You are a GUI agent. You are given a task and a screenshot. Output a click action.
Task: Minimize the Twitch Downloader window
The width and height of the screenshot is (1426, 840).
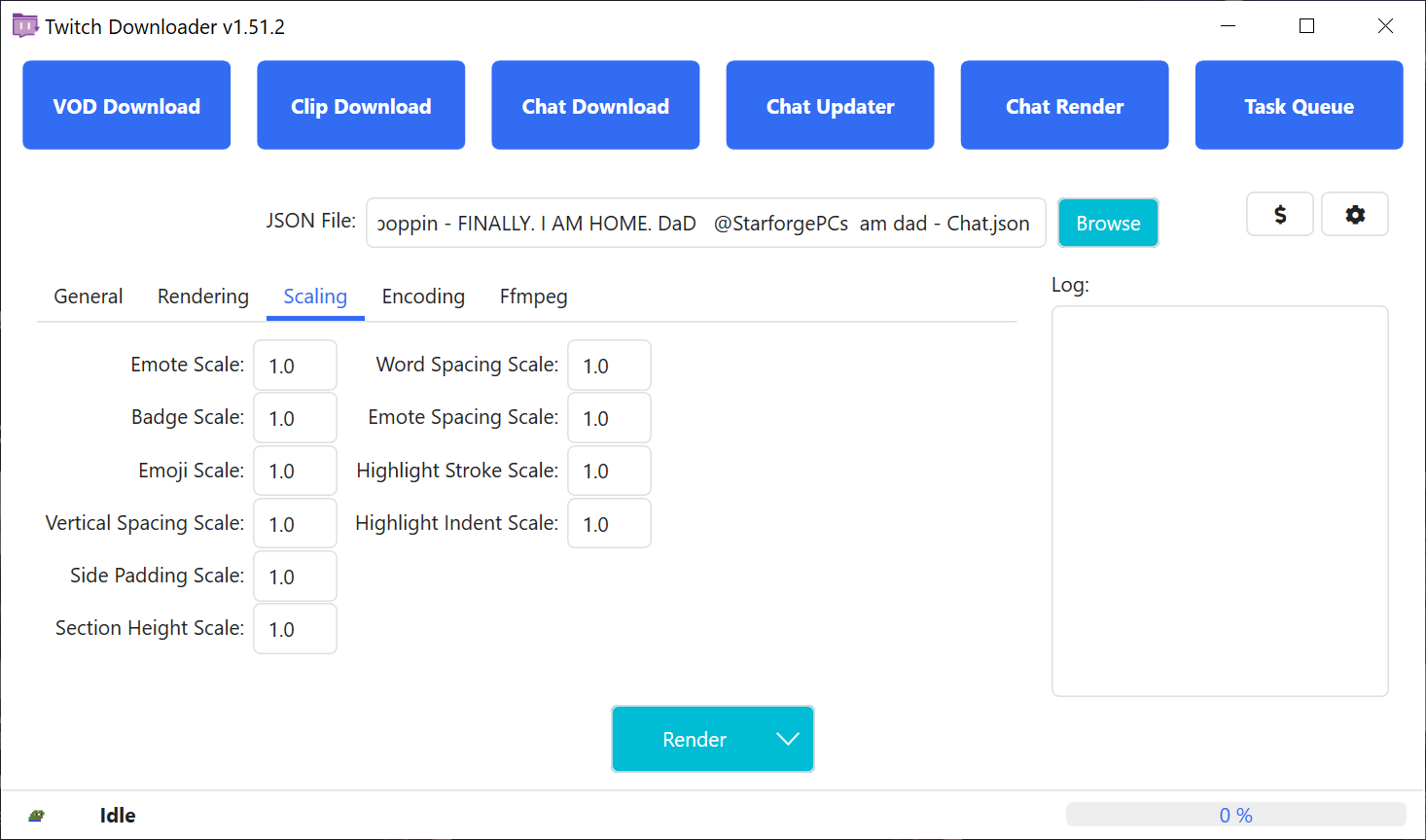click(1229, 26)
